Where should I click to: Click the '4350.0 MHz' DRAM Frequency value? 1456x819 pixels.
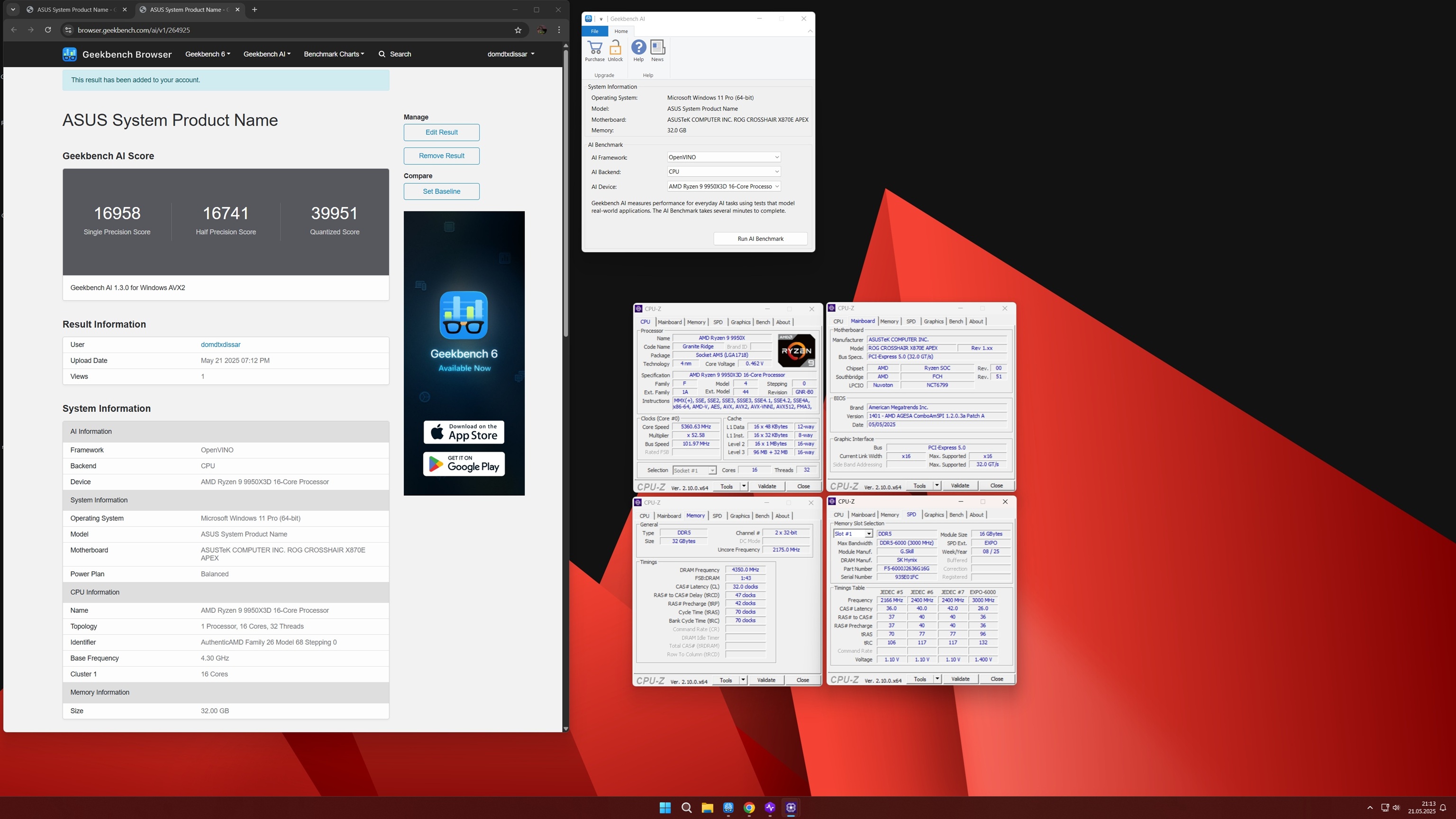(x=745, y=570)
